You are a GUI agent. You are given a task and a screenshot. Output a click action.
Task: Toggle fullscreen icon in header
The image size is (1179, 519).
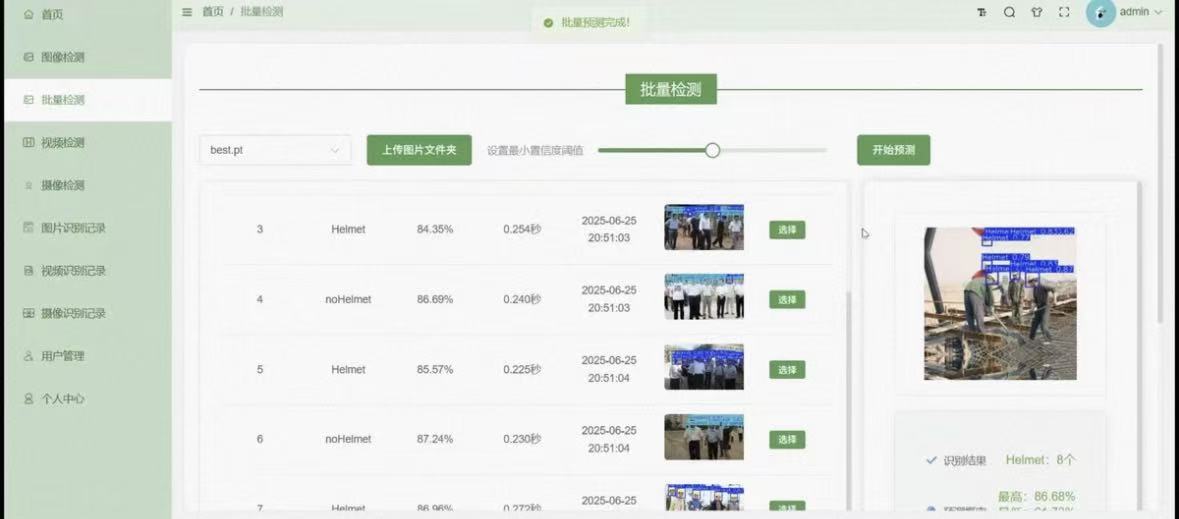click(x=1064, y=12)
